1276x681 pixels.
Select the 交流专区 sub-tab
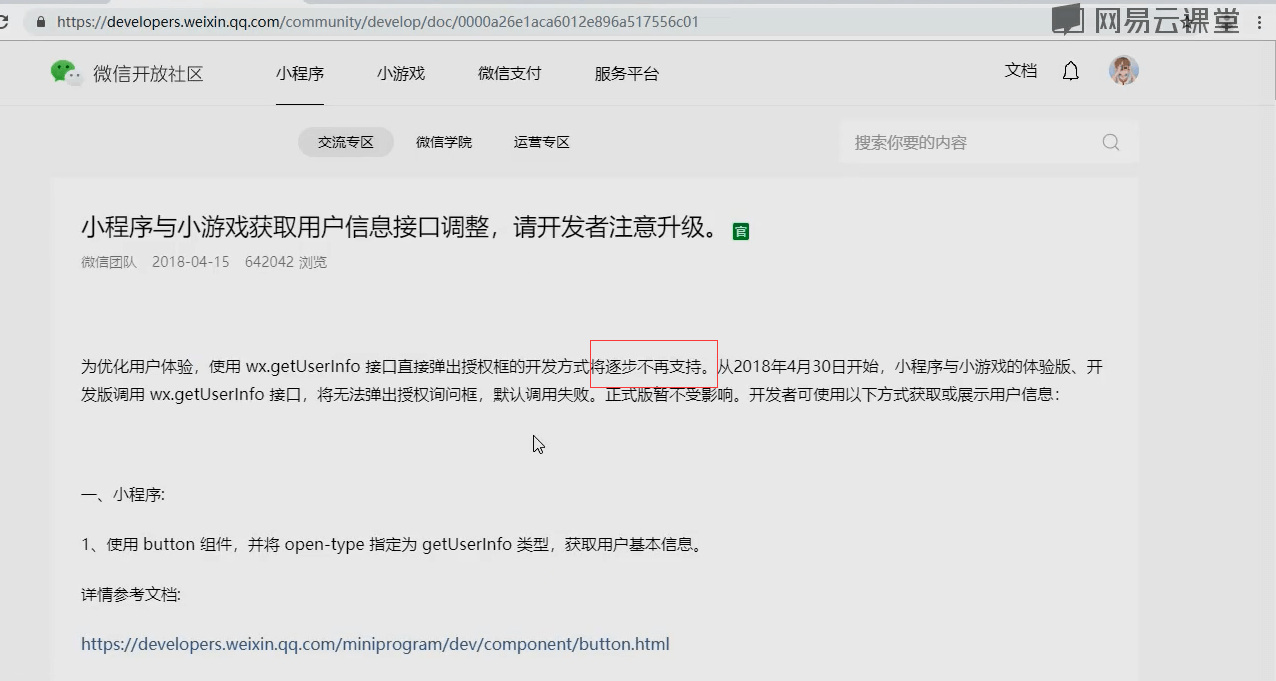(x=346, y=142)
